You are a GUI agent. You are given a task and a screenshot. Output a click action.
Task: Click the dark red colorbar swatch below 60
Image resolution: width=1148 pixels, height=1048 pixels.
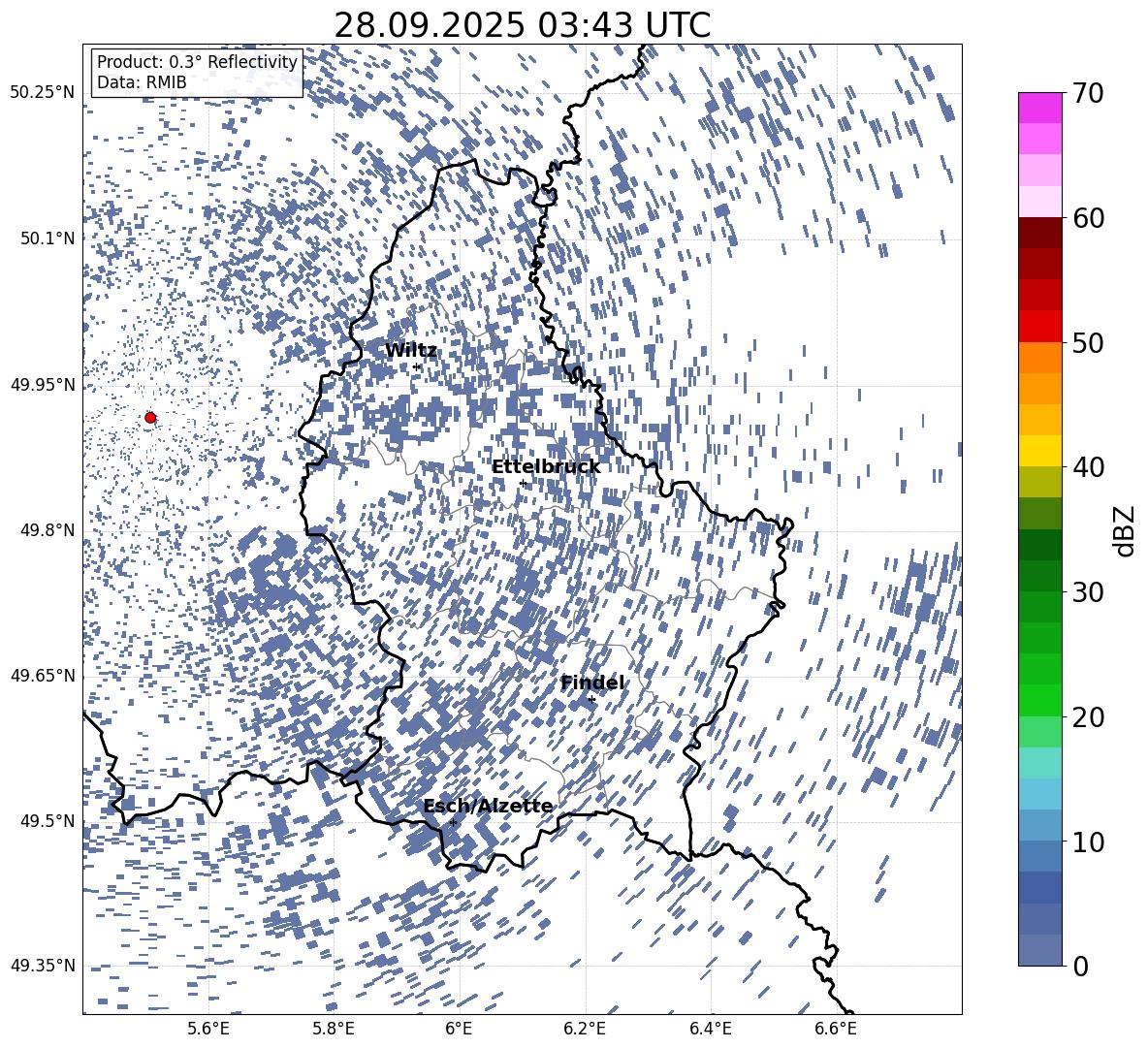[x=1039, y=234]
